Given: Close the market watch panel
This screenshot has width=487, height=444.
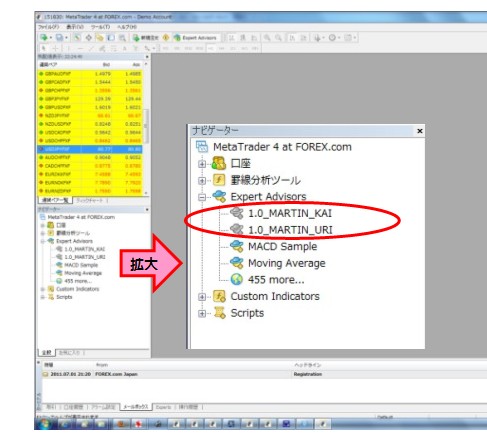Looking at the screenshot, I should click(147, 57).
